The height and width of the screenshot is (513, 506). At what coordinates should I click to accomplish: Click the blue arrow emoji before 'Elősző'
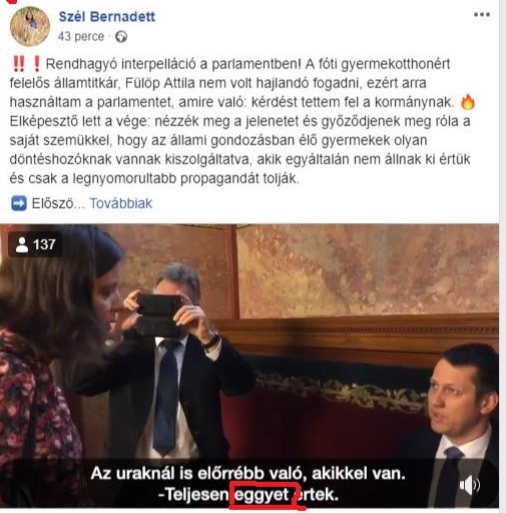click(19, 203)
